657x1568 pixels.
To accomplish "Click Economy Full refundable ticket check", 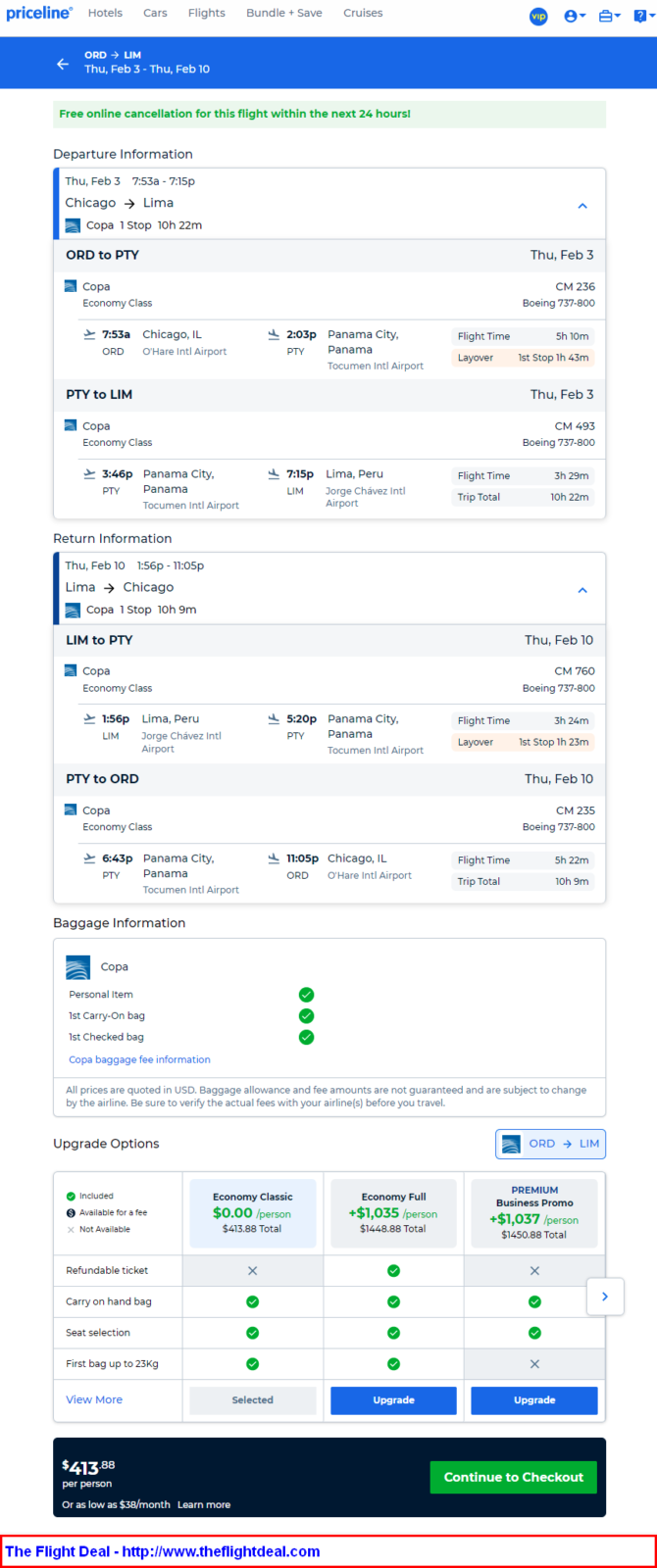I will coord(393,1270).
